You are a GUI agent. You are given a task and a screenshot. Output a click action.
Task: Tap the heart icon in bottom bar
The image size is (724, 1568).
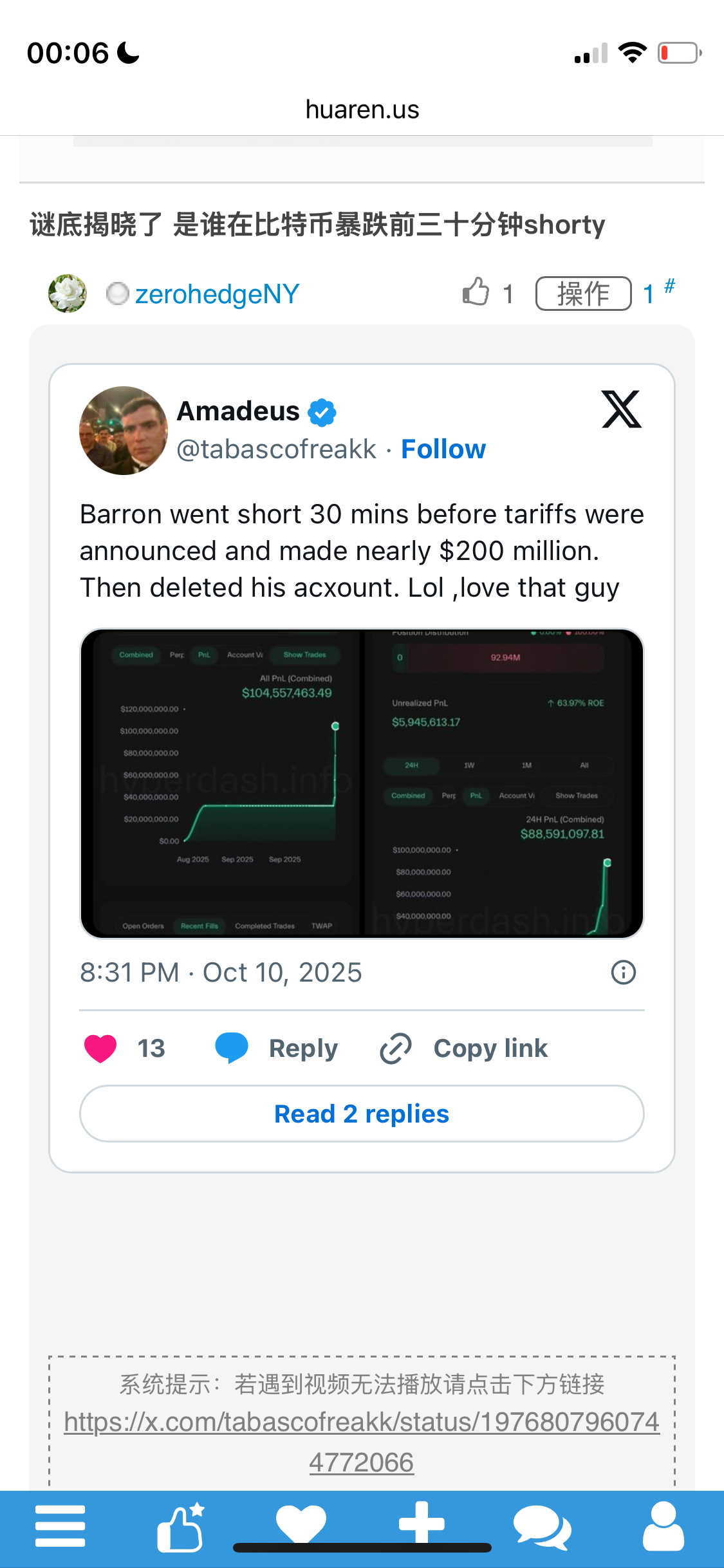coord(301,1524)
